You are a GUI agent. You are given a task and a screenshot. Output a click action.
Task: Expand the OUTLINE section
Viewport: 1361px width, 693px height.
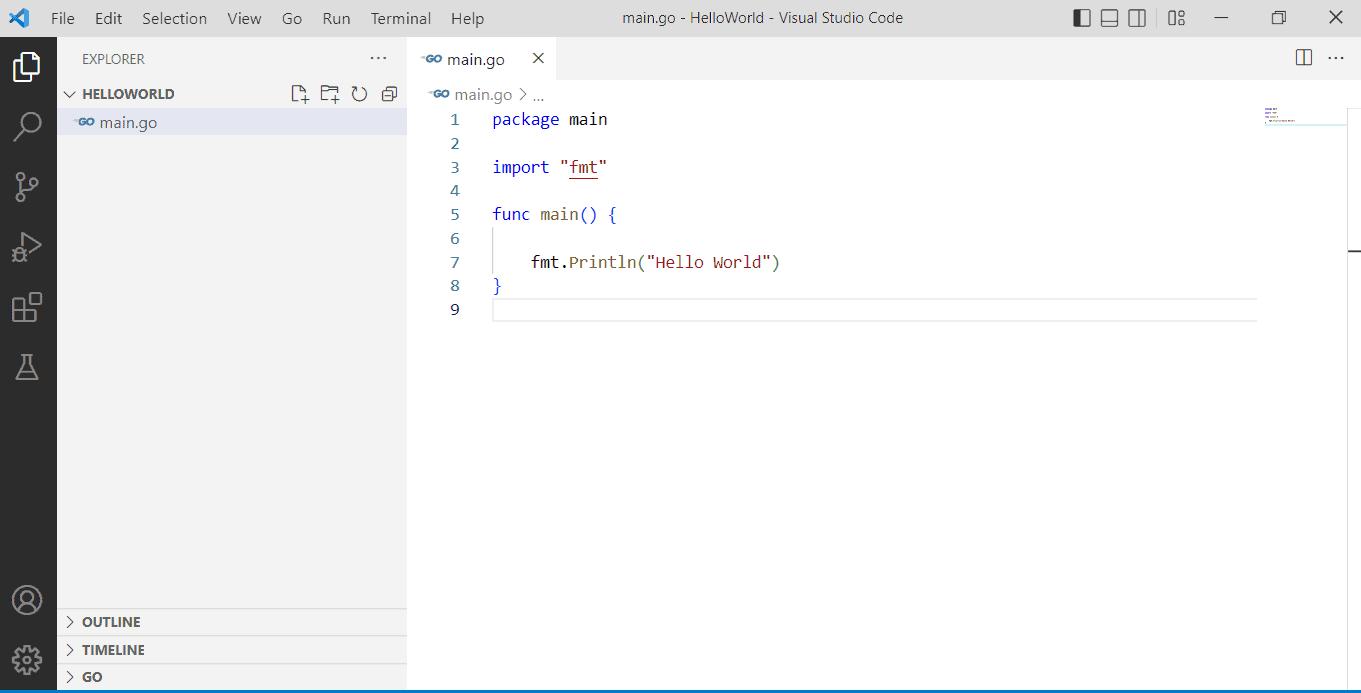pyautogui.click(x=110, y=621)
